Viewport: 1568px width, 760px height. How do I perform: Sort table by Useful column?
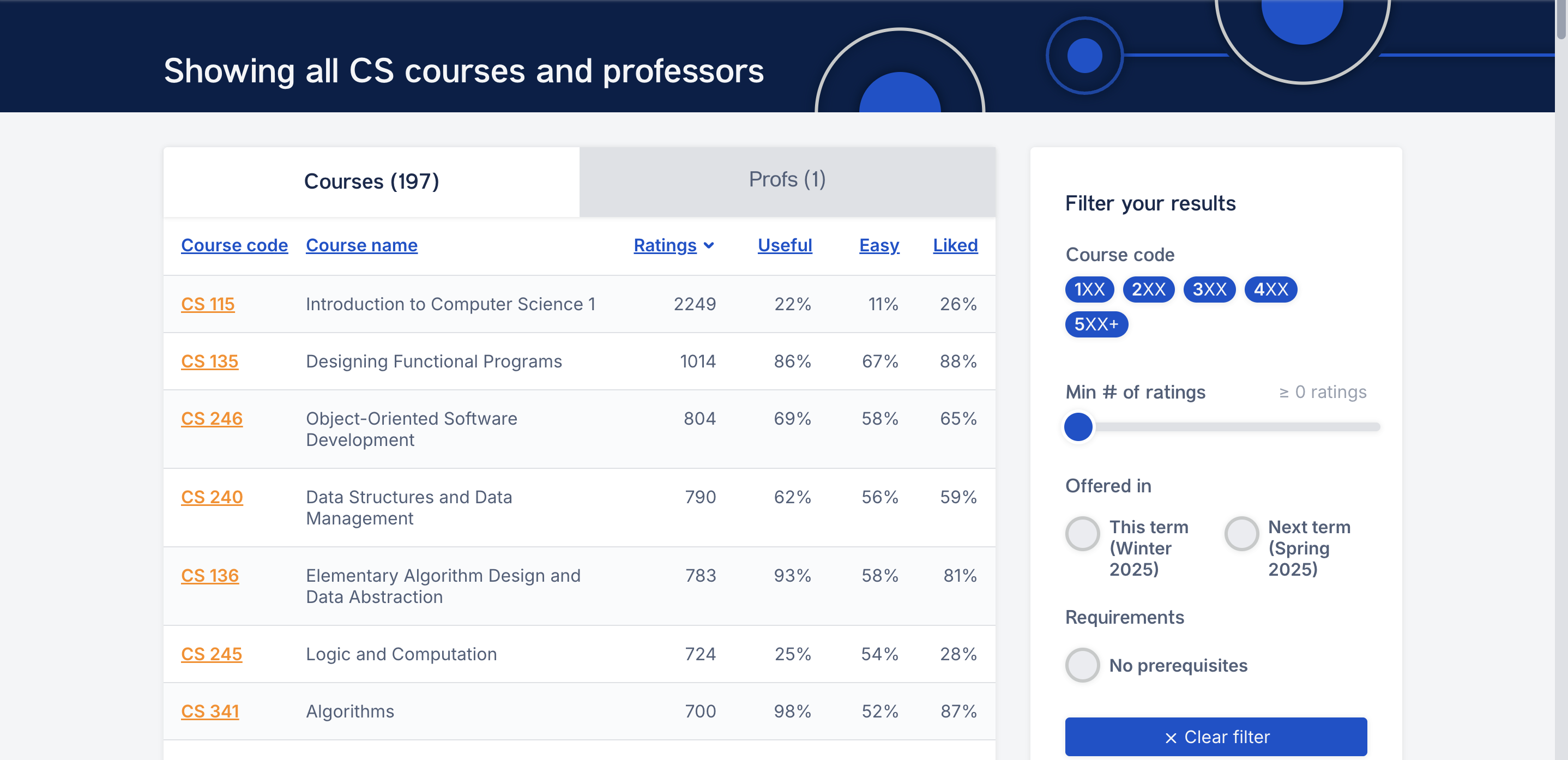(784, 245)
